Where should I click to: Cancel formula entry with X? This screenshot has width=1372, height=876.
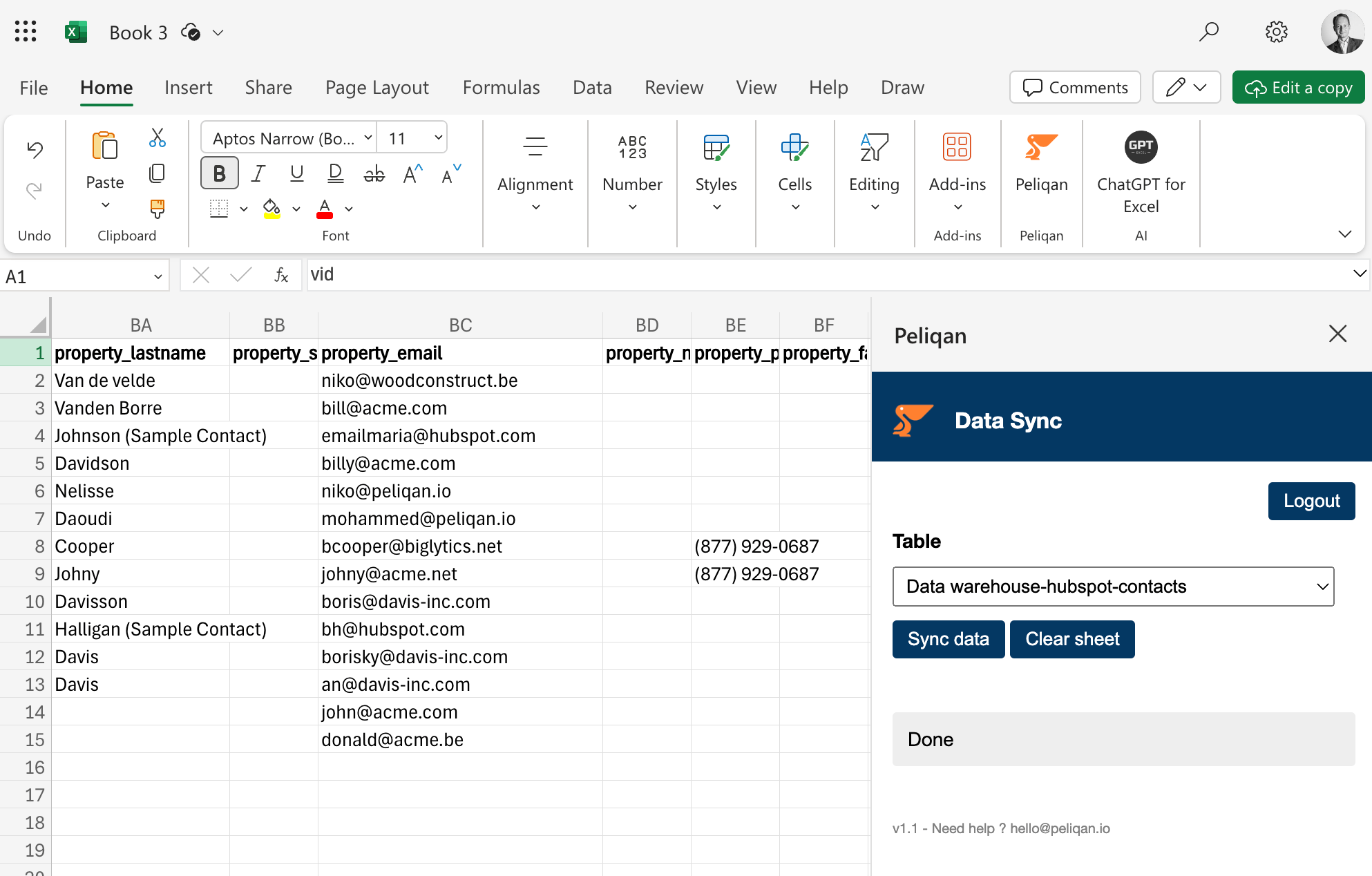click(201, 275)
